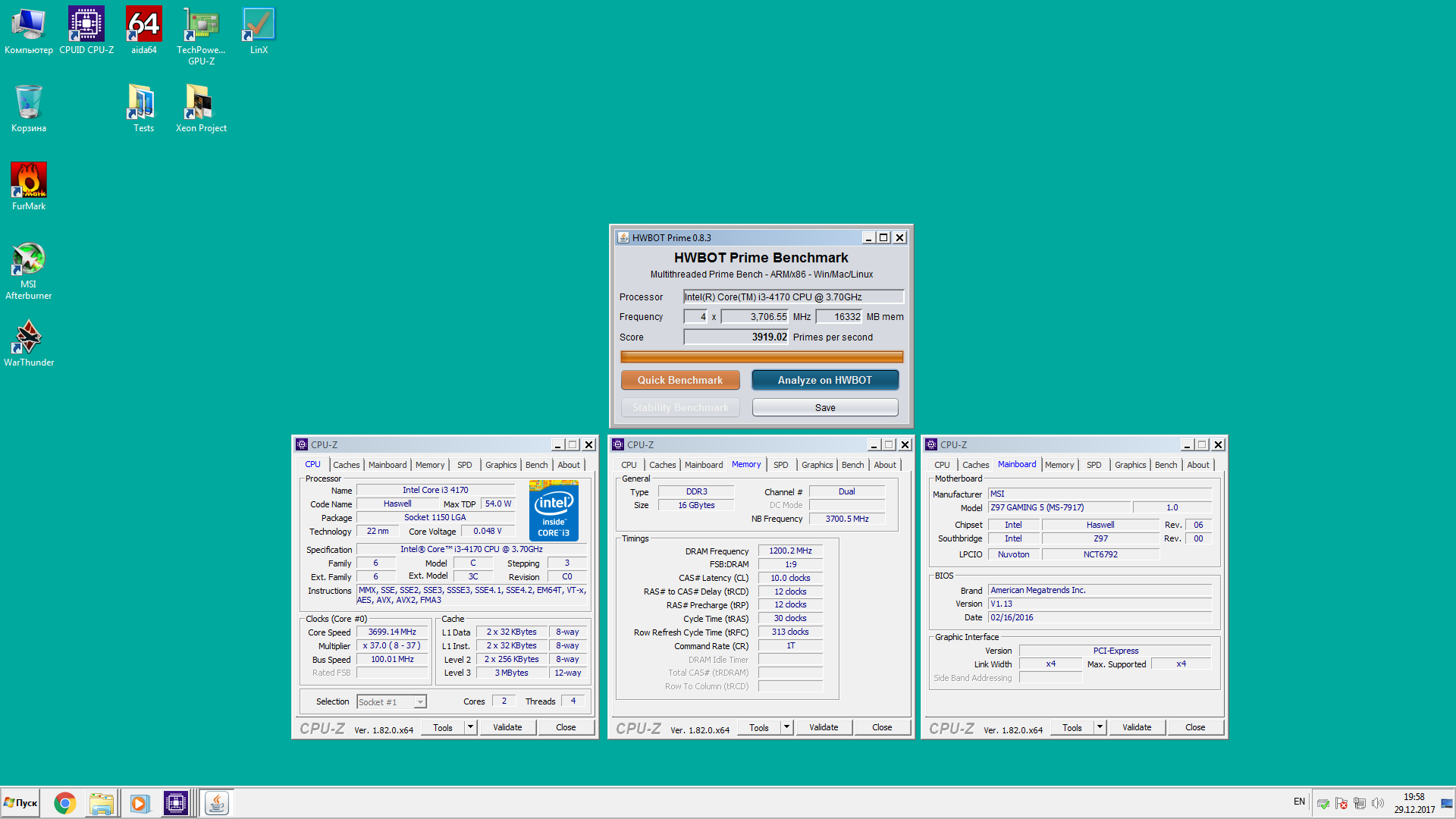Open Chrome from the taskbar

pyautogui.click(x=65, y=803)
